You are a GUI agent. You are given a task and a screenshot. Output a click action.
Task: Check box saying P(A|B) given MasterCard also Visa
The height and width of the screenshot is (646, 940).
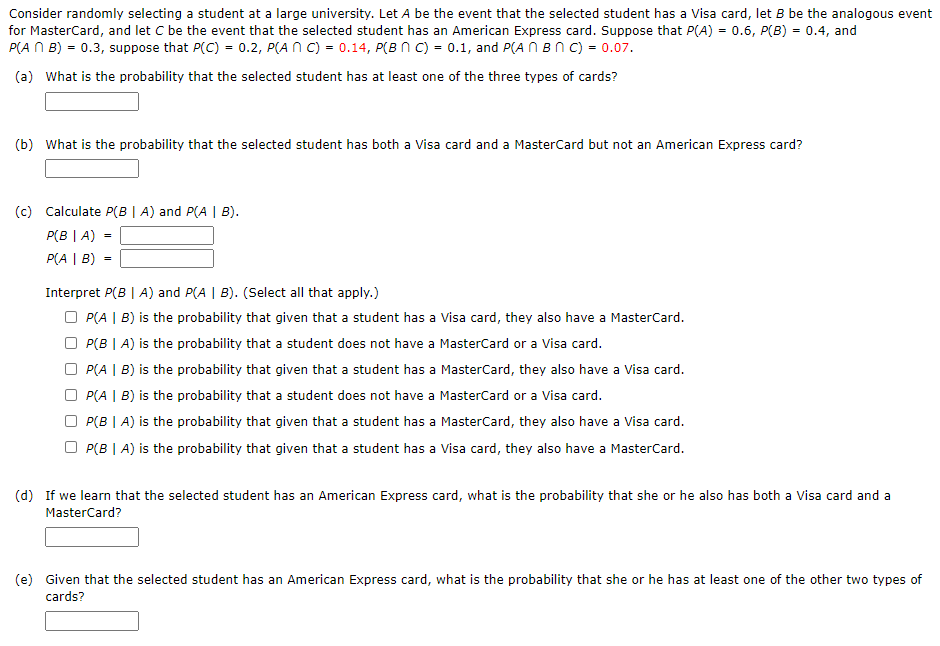click(70, 368)
